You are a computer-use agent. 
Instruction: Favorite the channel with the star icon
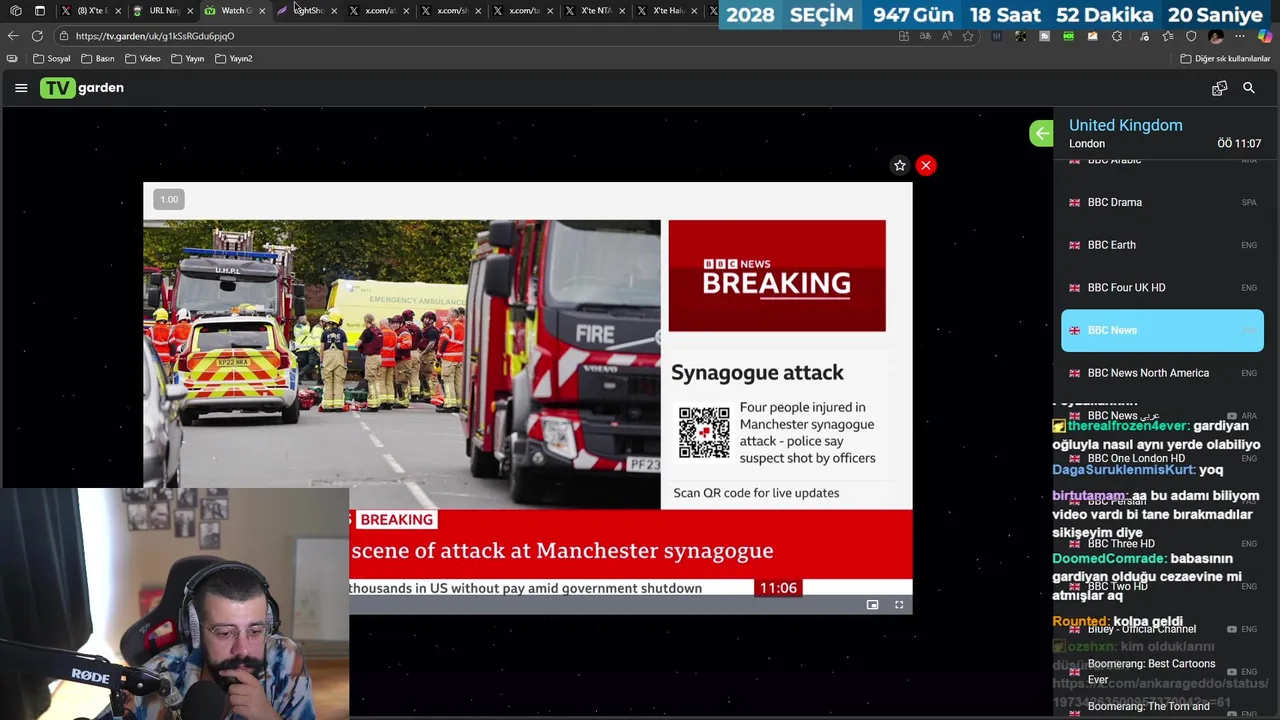(899, 165)
